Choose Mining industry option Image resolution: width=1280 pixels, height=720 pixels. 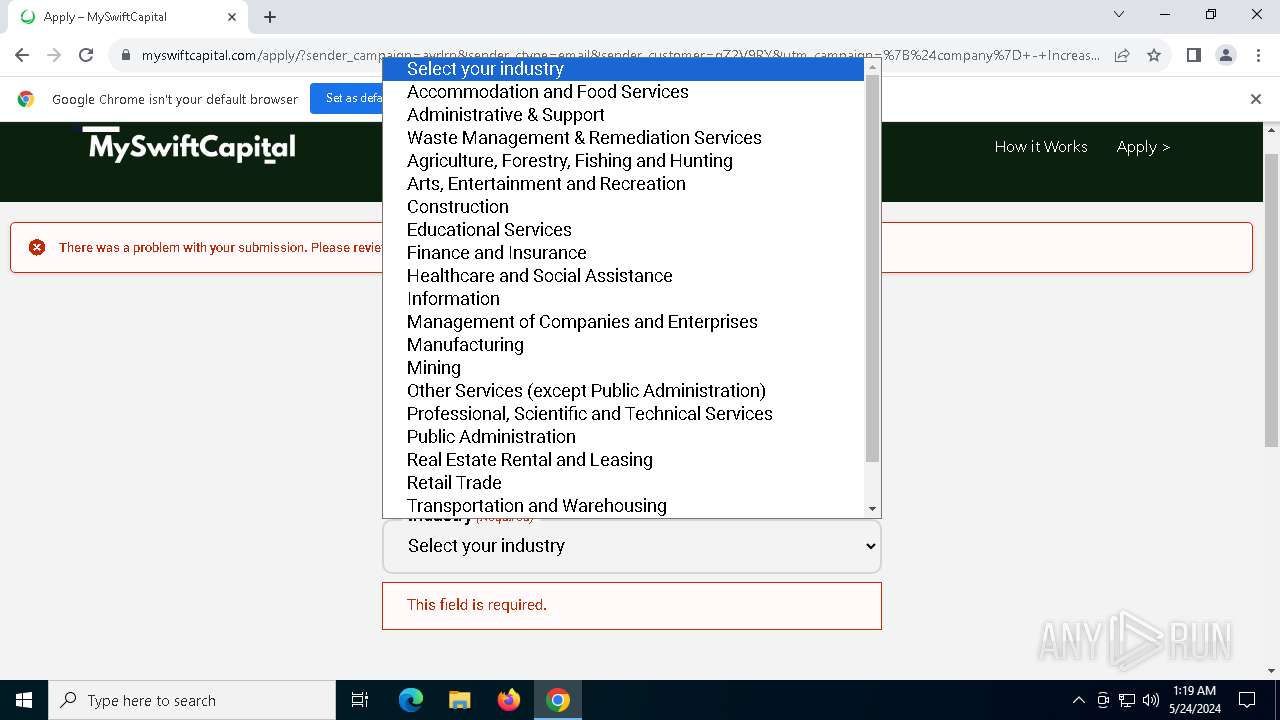[x=623, y=367]
